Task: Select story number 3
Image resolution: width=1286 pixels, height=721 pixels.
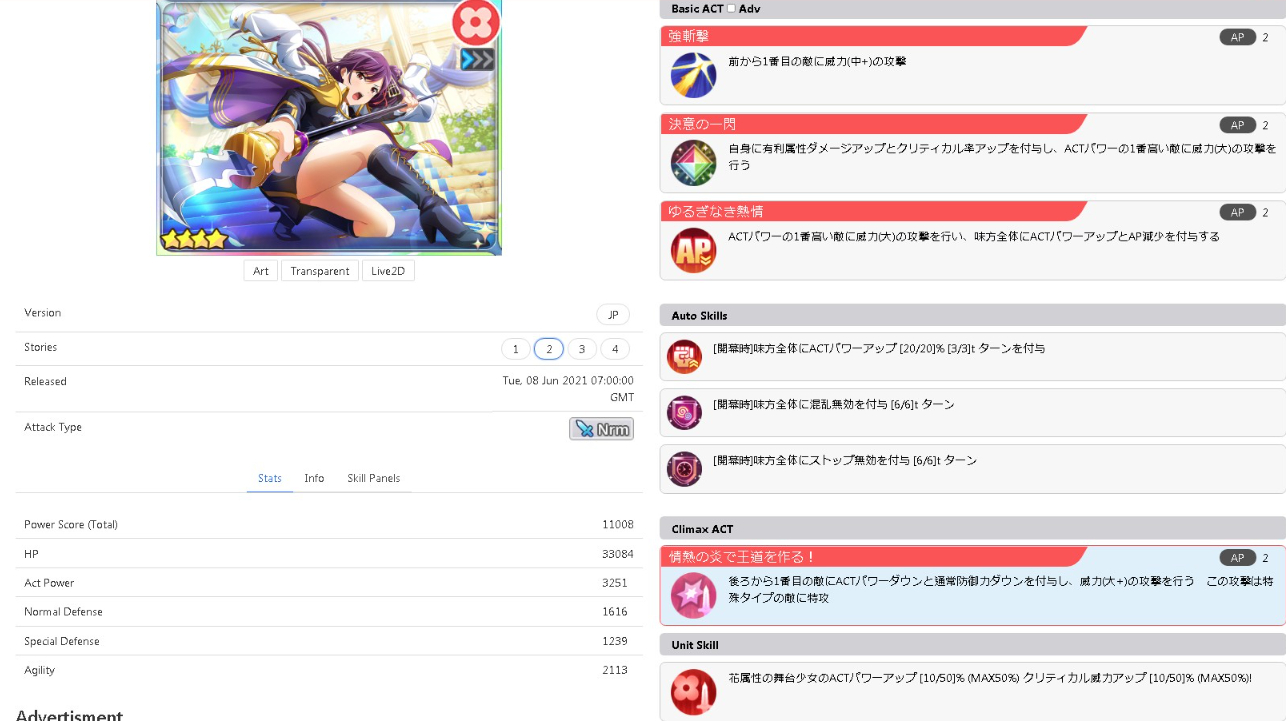Action: 582,349
